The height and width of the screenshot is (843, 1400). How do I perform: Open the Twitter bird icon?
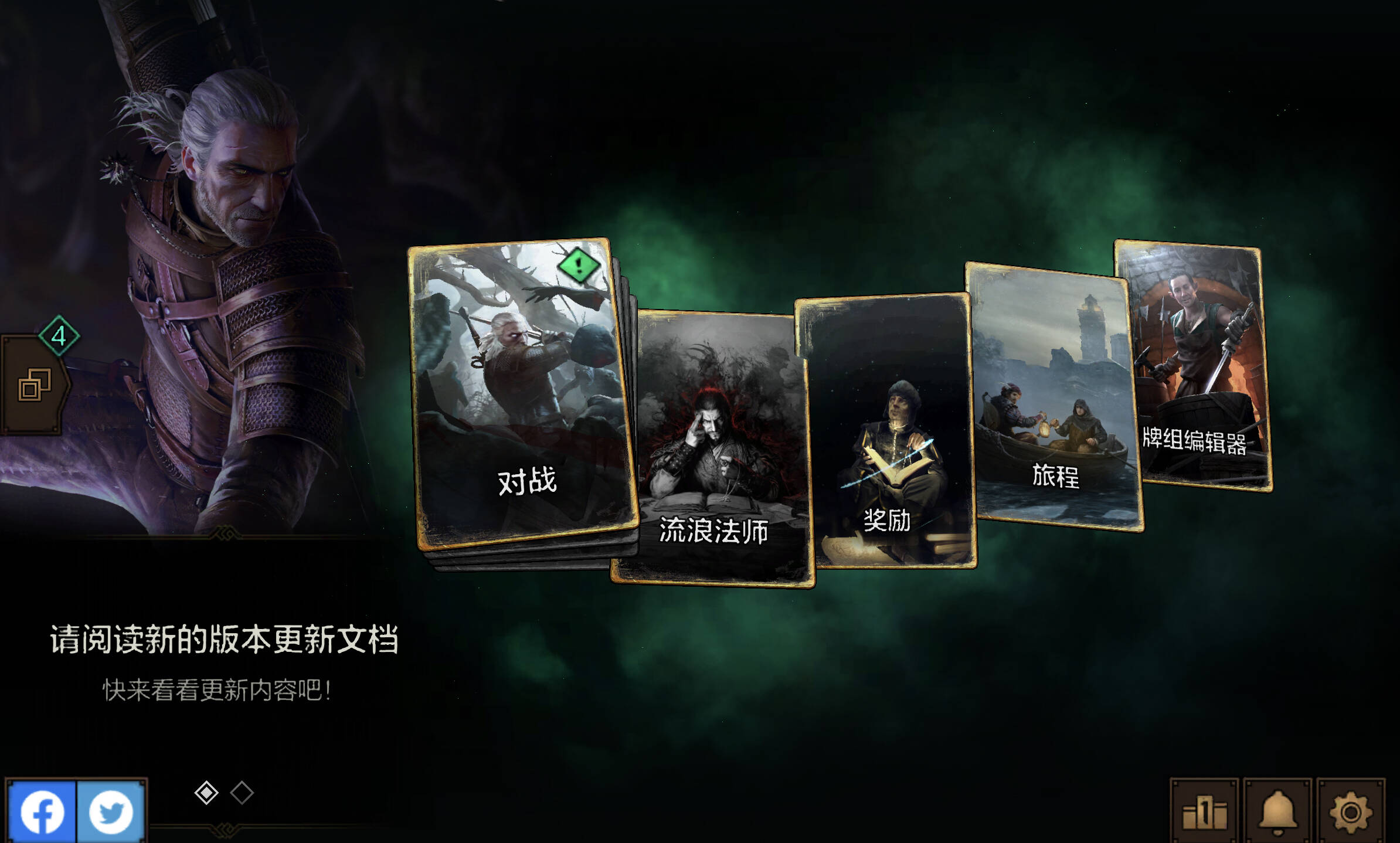111,812
